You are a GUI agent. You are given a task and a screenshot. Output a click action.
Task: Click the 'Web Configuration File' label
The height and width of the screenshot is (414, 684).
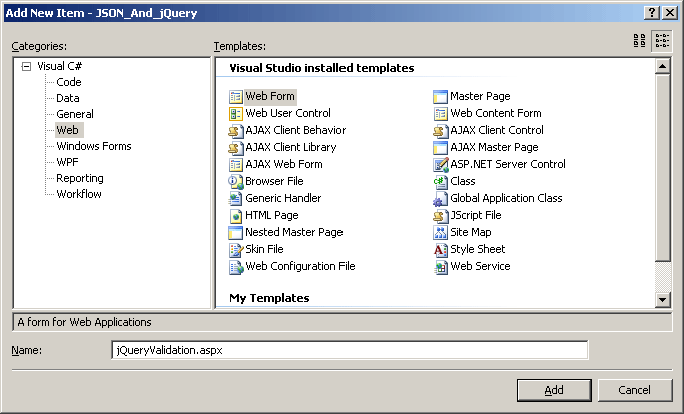click(300, 267)
